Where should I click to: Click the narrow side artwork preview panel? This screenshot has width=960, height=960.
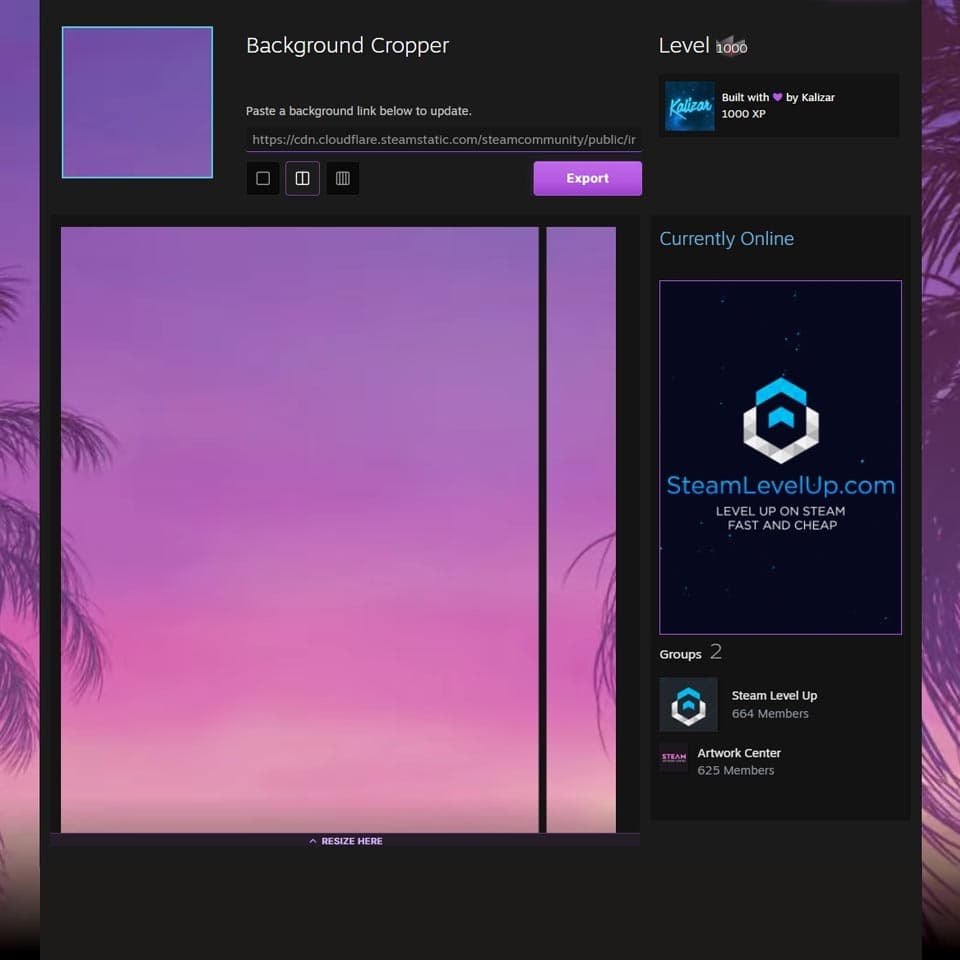click(x=581, y=530)
